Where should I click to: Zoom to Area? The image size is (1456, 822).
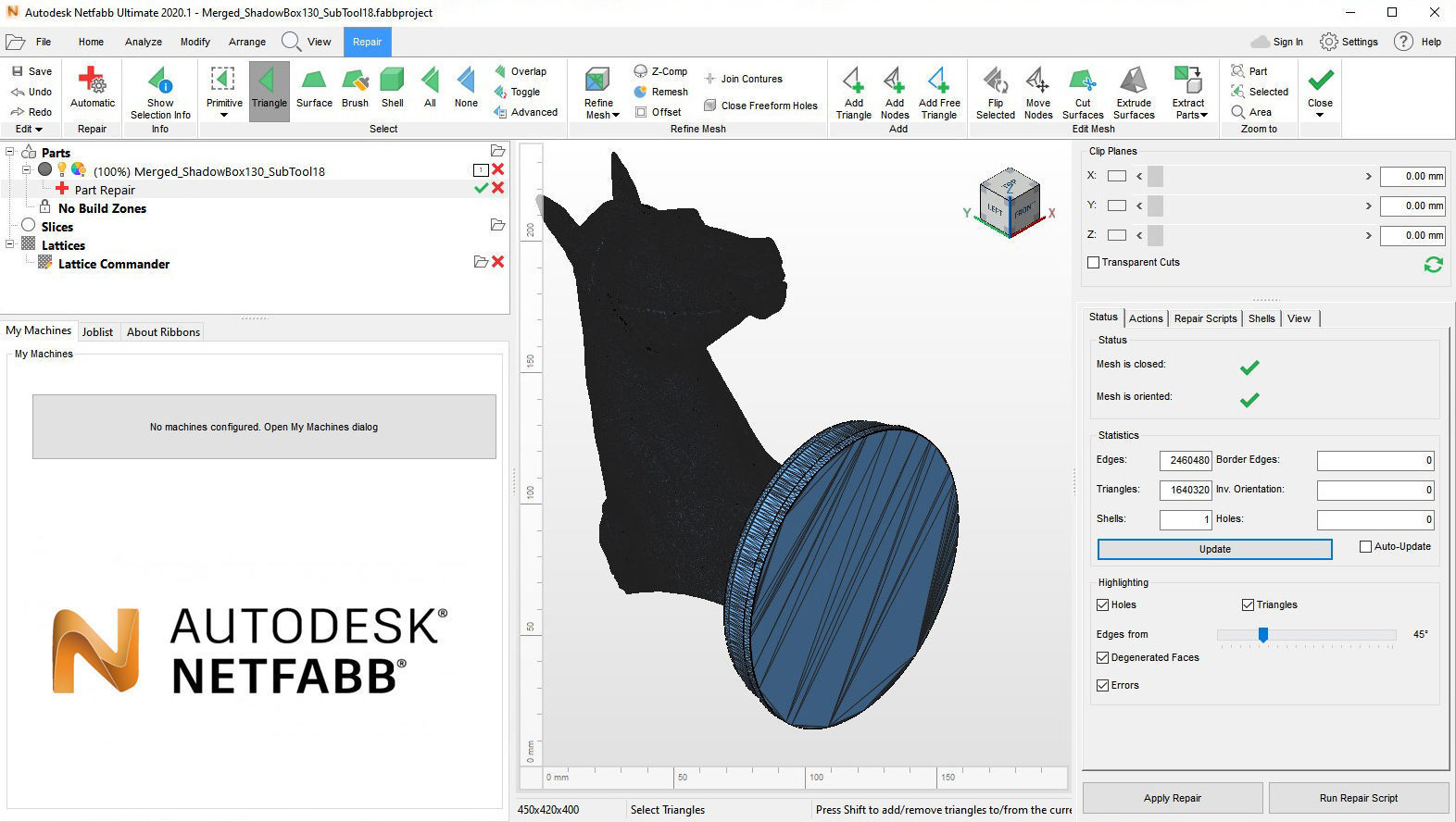tap(1251, 112)
